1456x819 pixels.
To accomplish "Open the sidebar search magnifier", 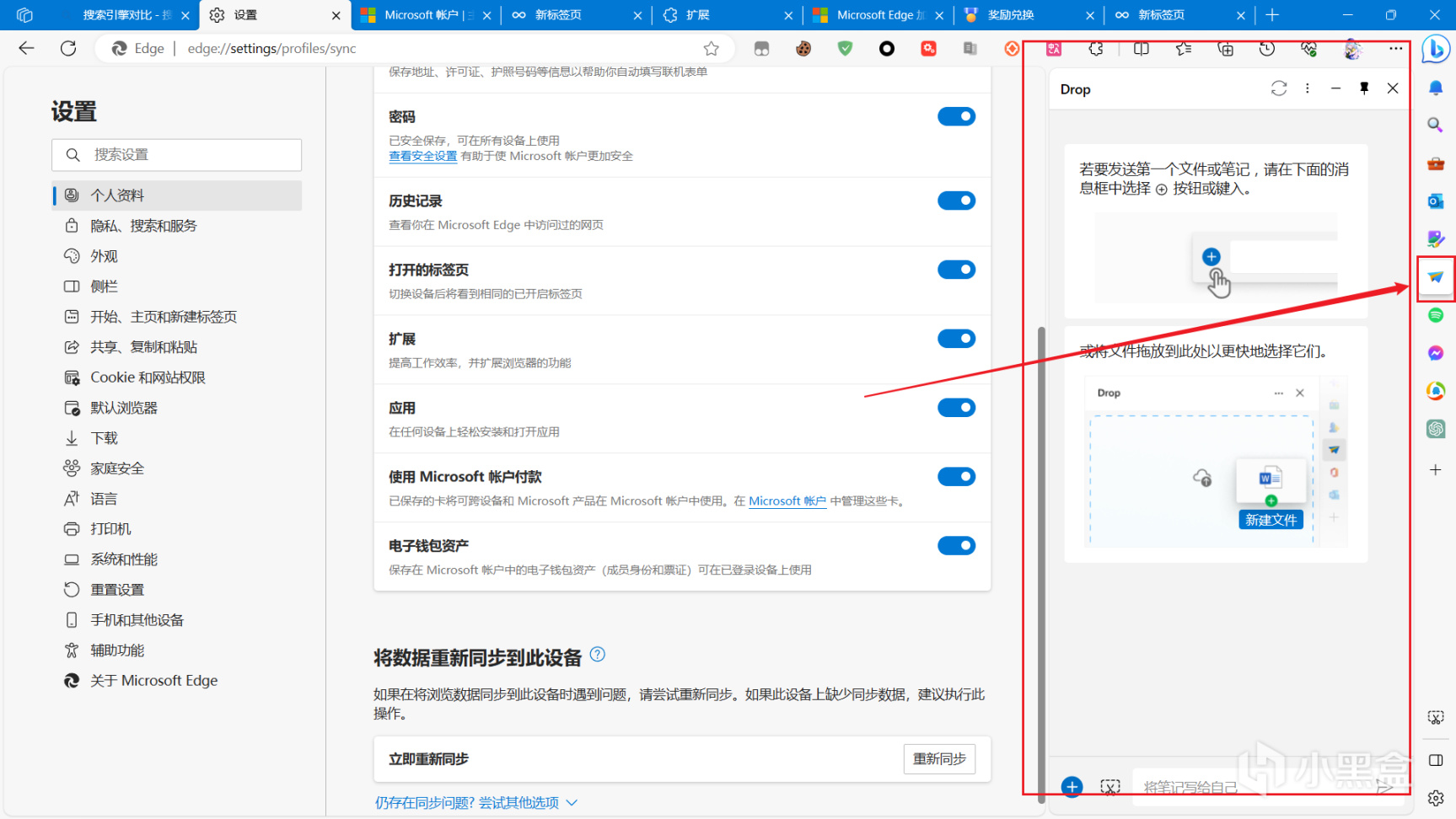I will tap(1435, 126).
